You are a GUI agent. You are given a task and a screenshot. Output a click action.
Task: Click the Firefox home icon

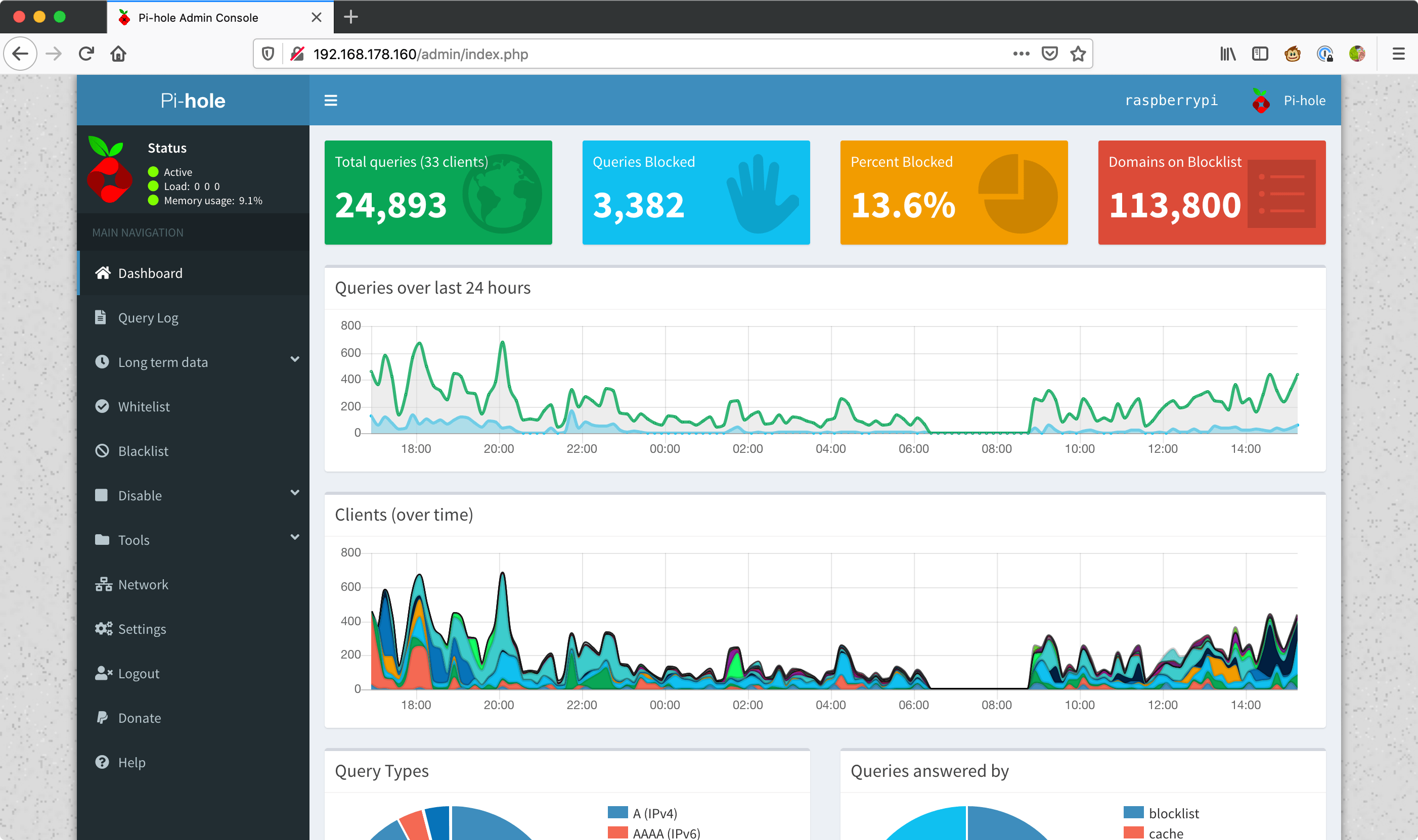pyautogui.click(x=118, y=54)
